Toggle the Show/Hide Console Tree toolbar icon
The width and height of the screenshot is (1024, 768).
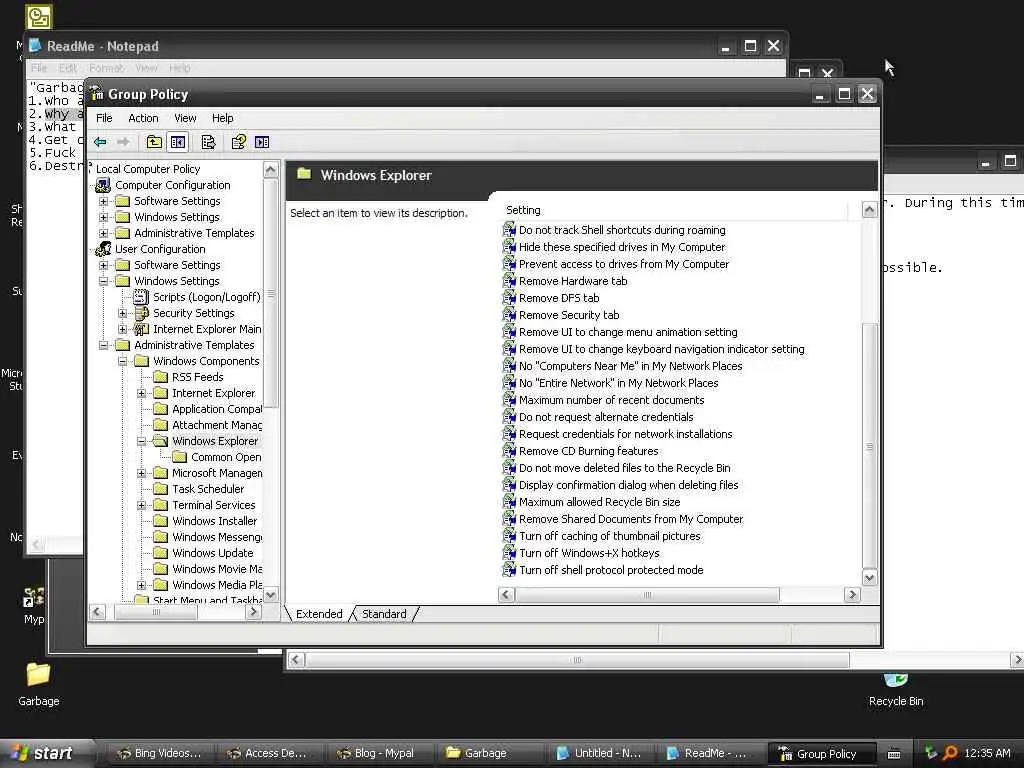(x=178, y=142)
